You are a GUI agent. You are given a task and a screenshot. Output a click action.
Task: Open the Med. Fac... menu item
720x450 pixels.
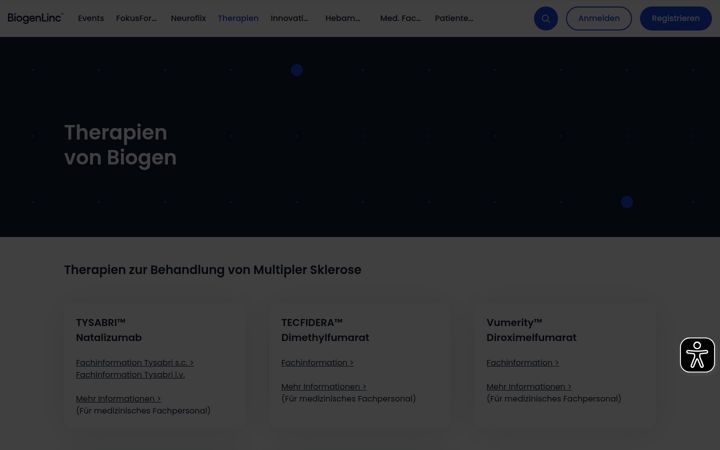click(400, 18)
